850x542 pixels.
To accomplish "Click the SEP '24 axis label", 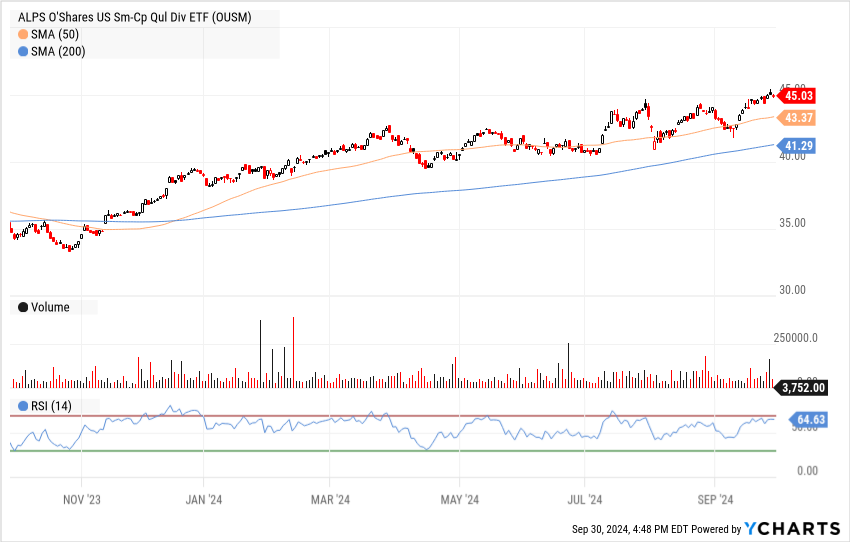I will point(715,500).
